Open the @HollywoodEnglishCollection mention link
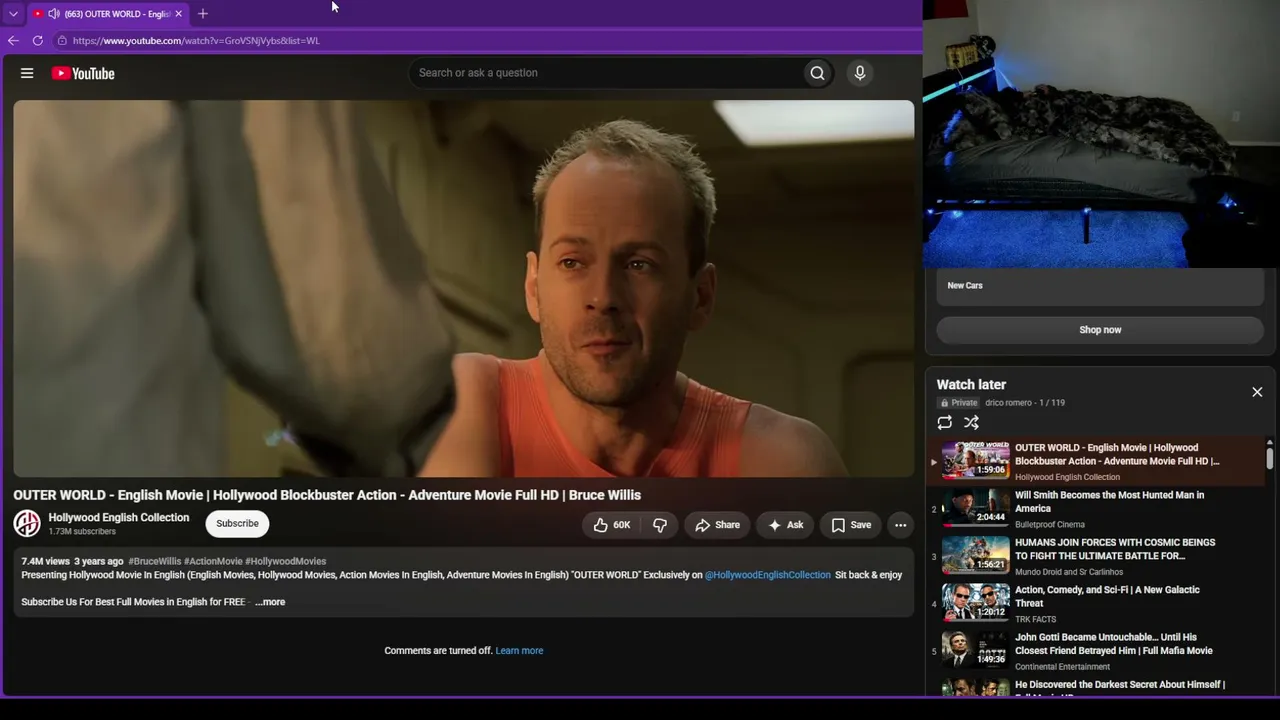 point(768,575)
